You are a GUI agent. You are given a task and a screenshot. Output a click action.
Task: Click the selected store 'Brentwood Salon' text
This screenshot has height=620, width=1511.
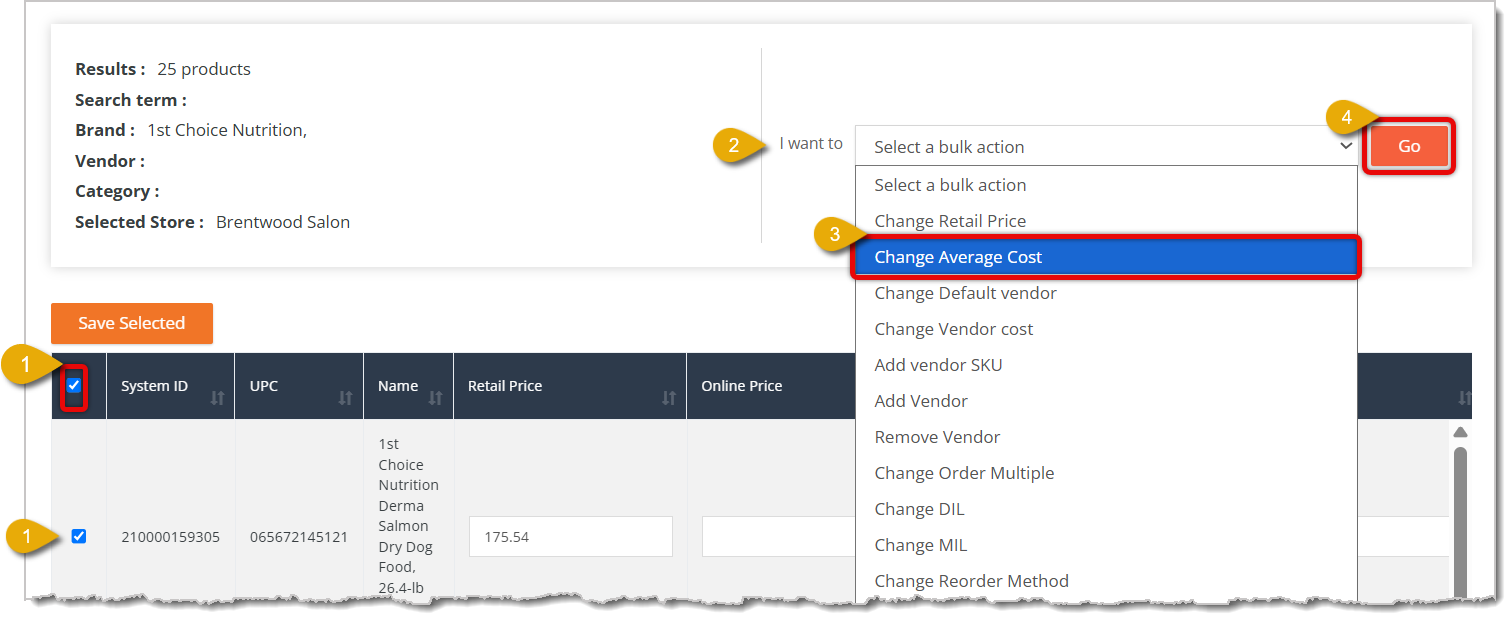(283, 222)
